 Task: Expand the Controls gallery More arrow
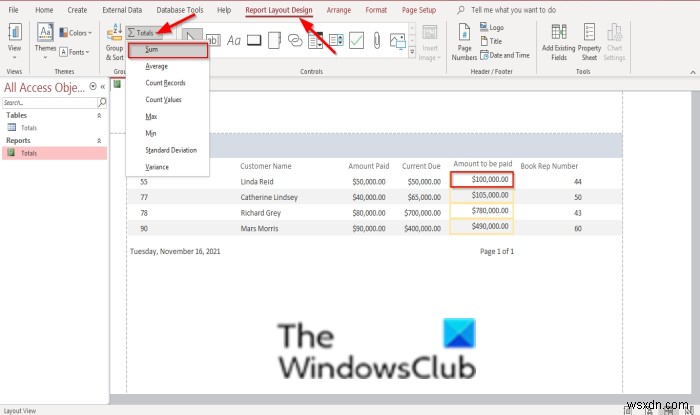tap(412, 53)
